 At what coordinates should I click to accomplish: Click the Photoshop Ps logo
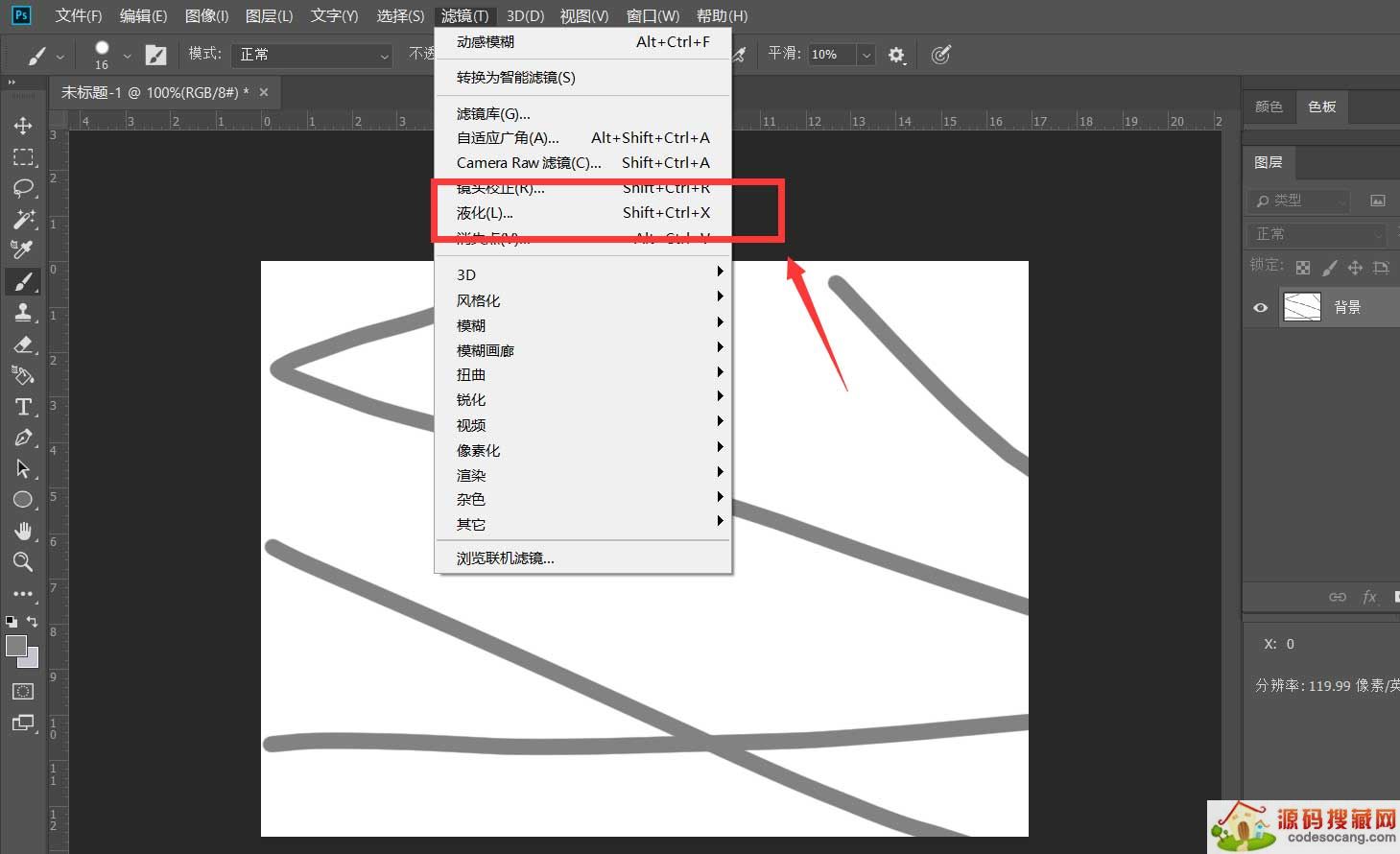pyautogui.click(x=21, y=15)
